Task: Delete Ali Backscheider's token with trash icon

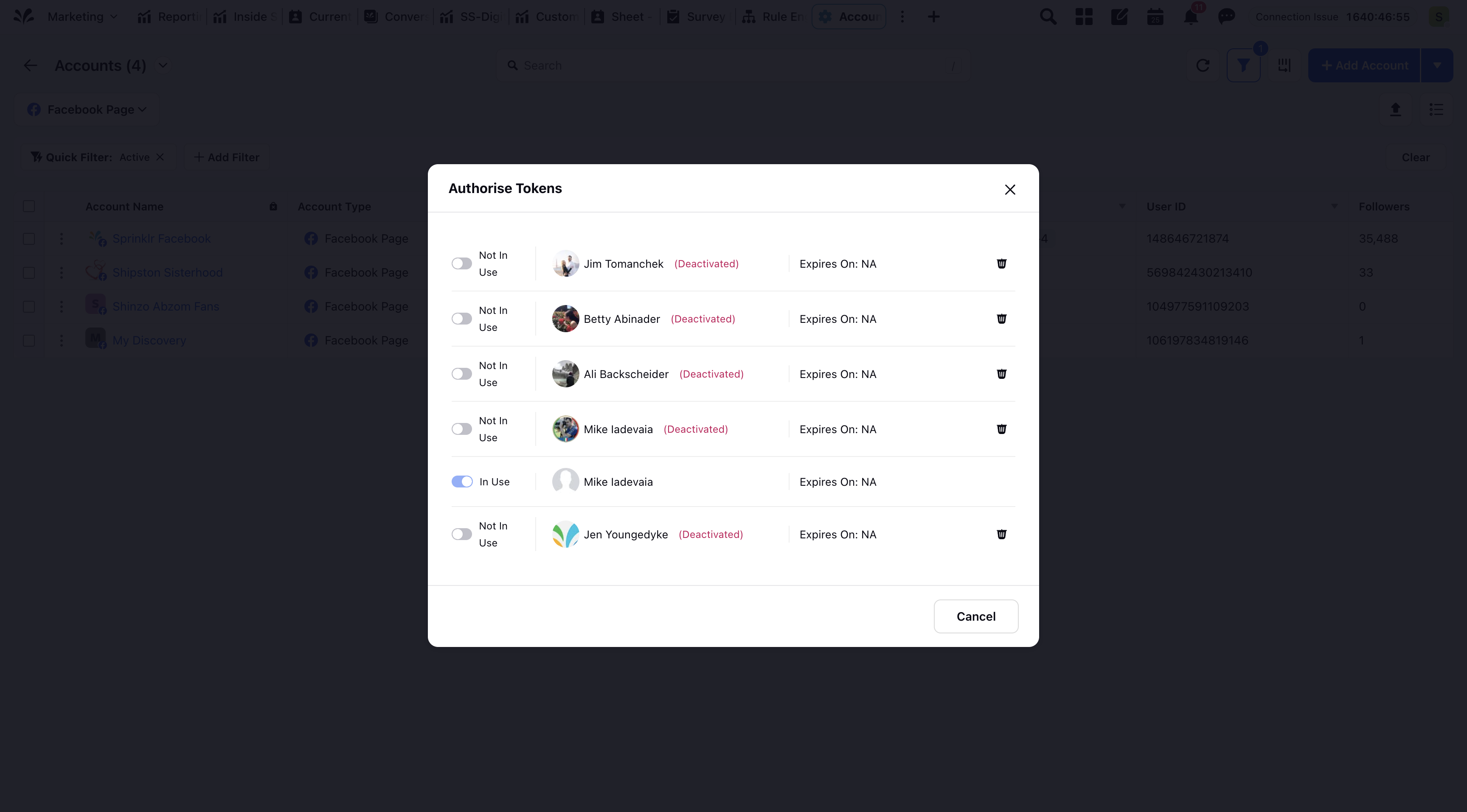Action: [x=1001, y=374]
